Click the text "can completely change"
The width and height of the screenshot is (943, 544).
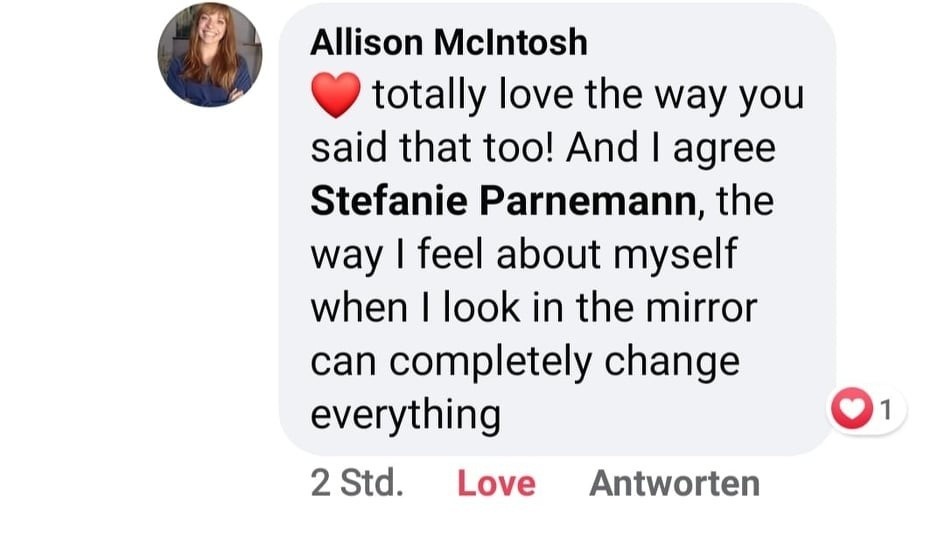(x=525, y=360)
